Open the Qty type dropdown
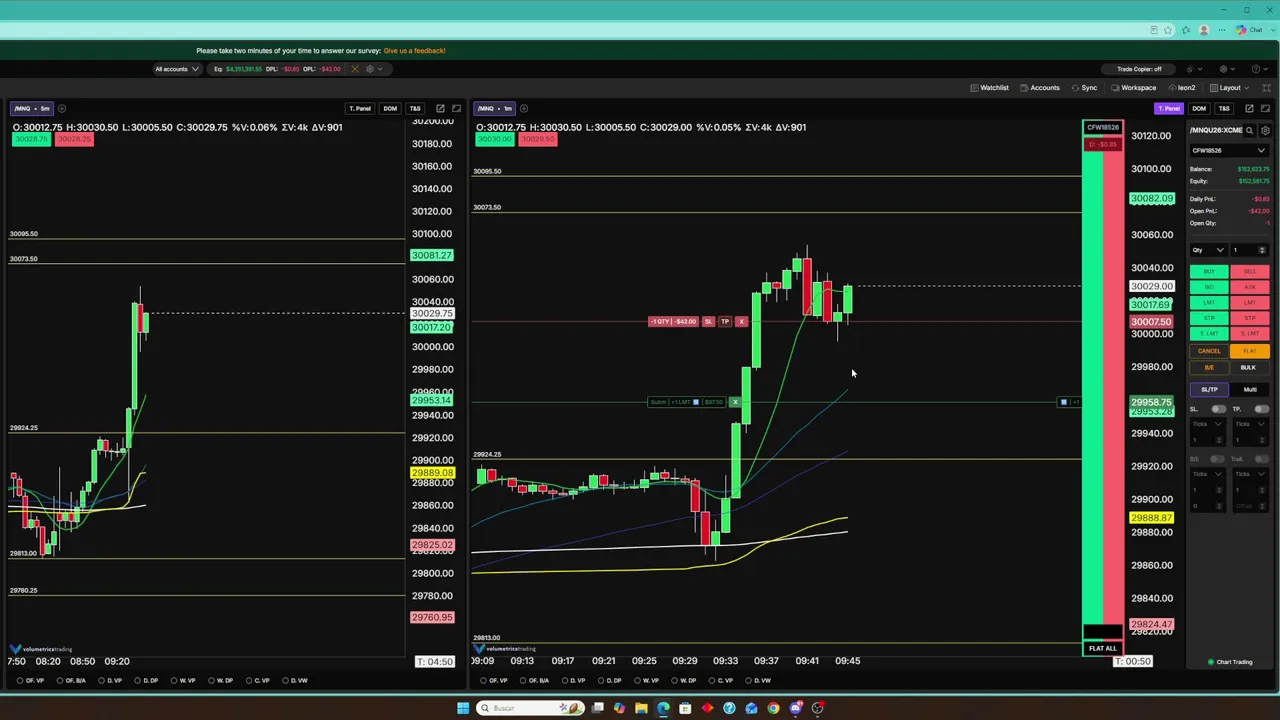The image size is (1280, 720). coord(1208,250)
